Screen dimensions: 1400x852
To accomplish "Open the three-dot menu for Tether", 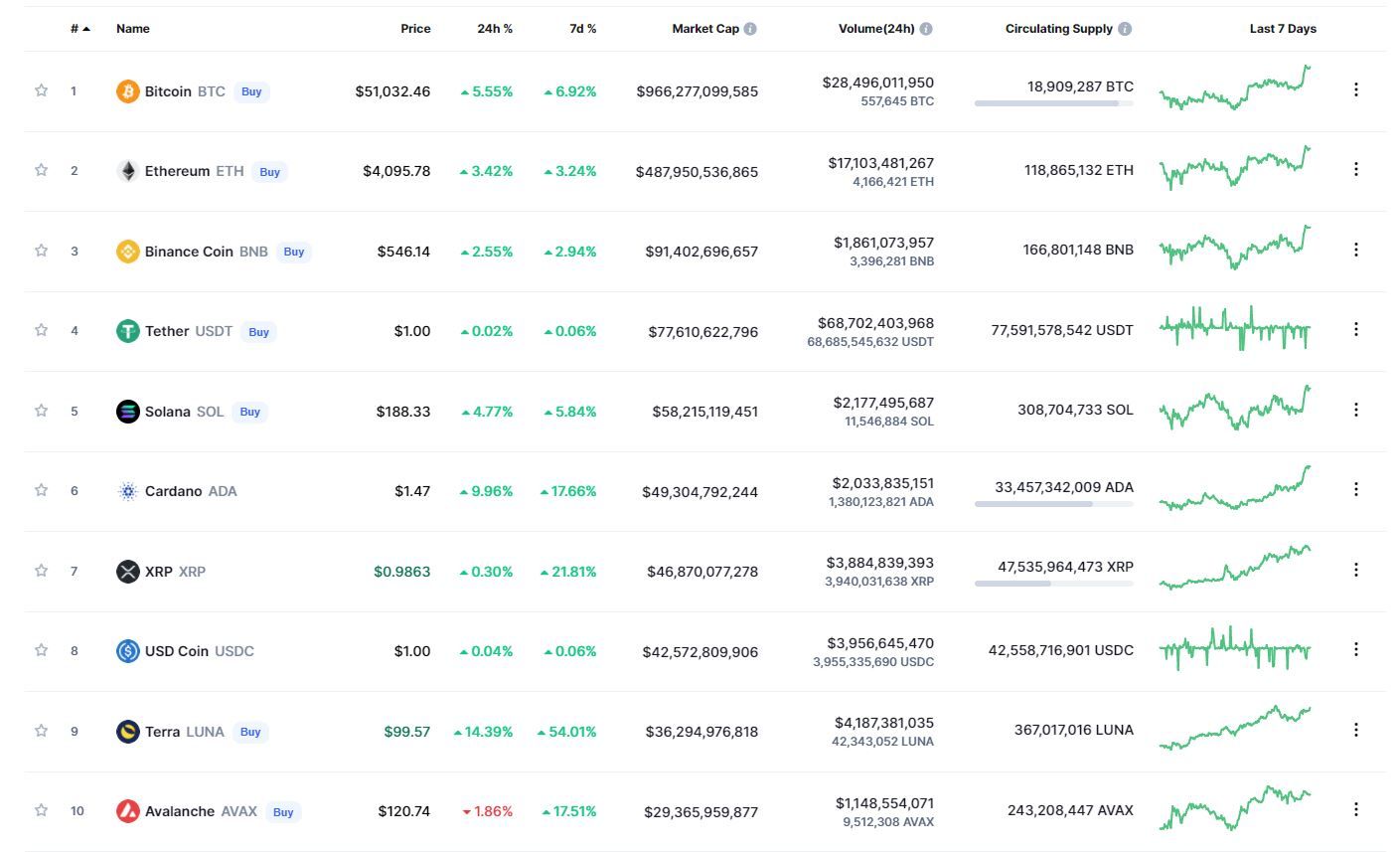I will [1356, 329].
